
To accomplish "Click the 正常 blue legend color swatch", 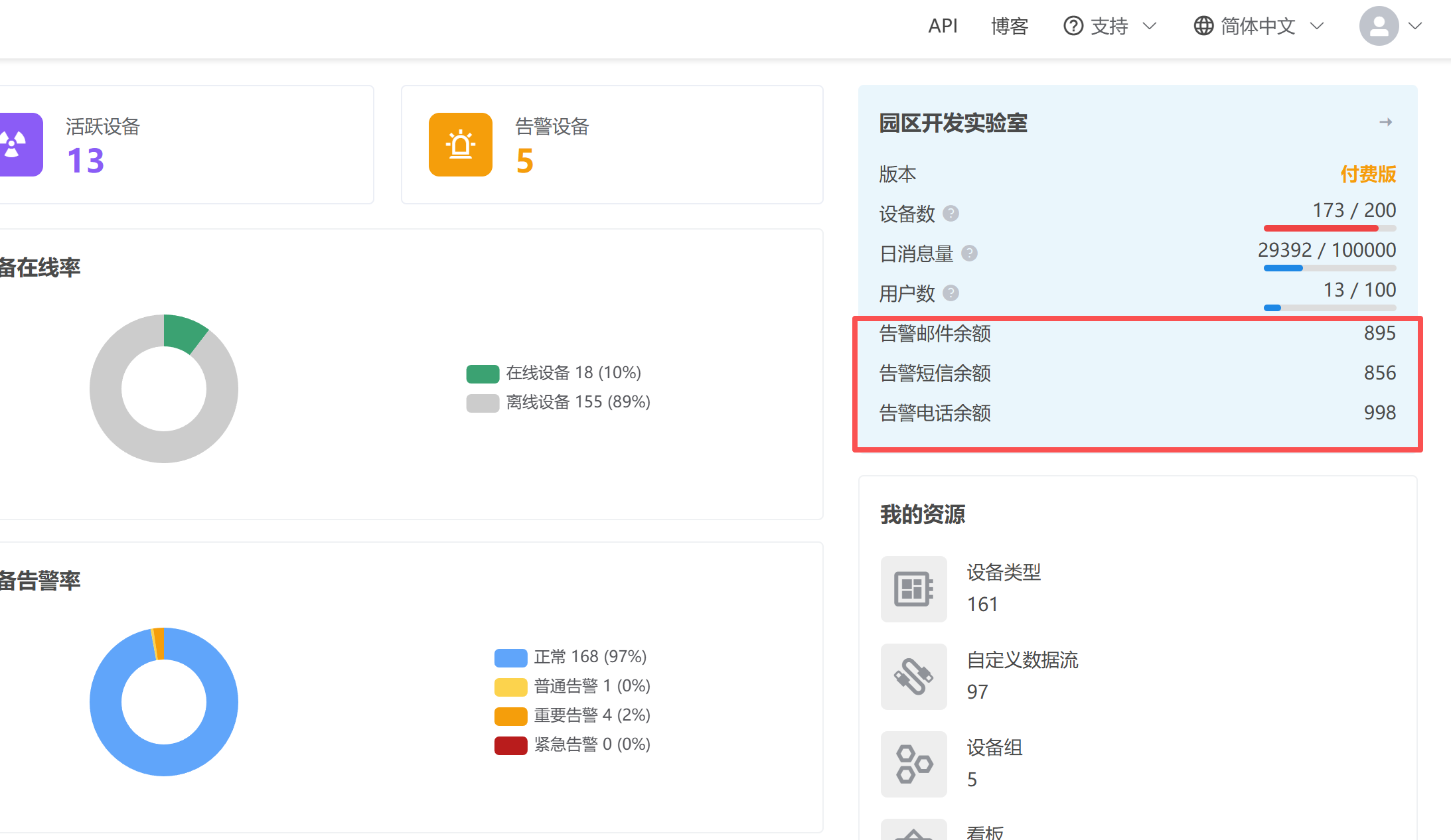I will (x=510, y=658).
